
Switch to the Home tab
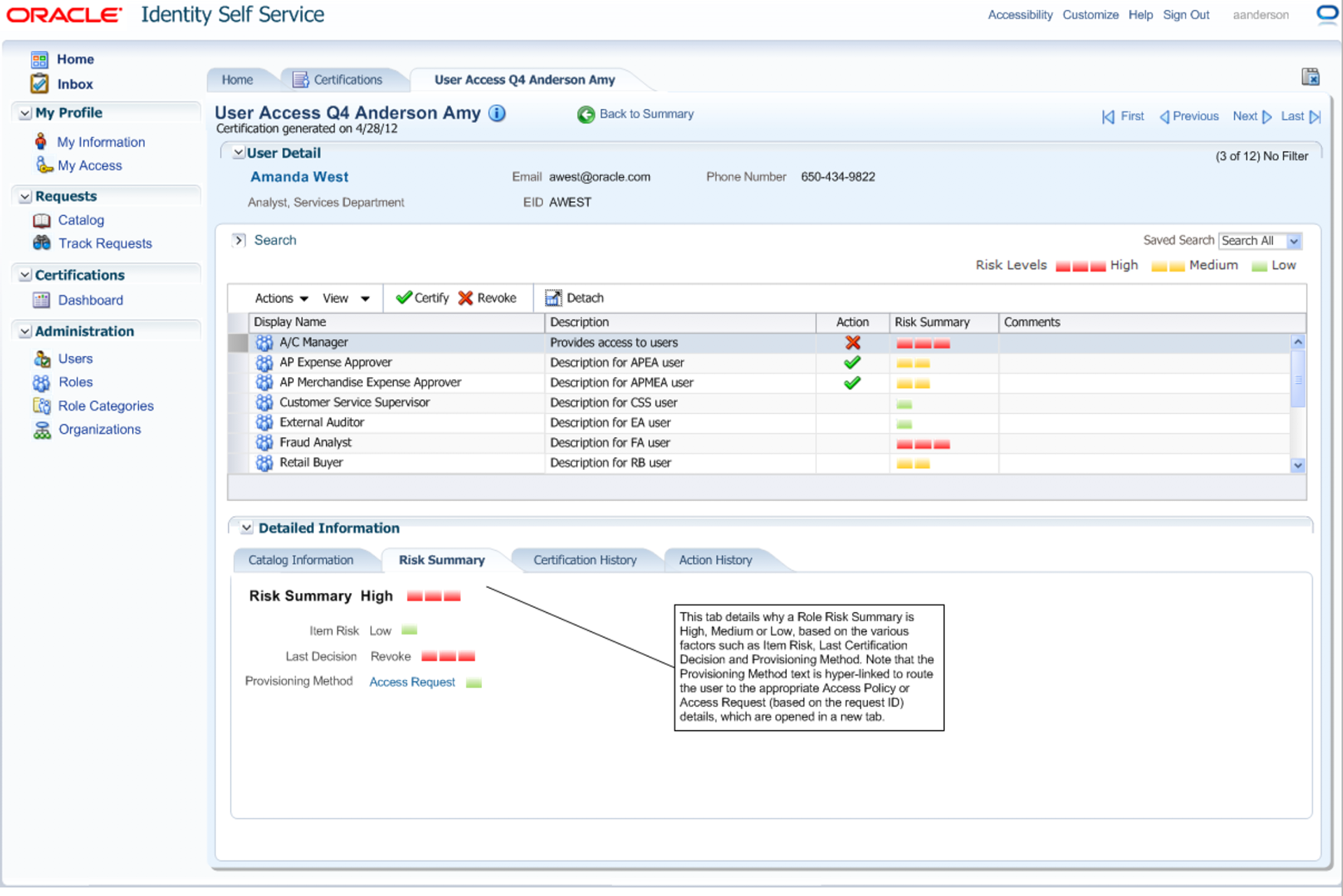237,80
